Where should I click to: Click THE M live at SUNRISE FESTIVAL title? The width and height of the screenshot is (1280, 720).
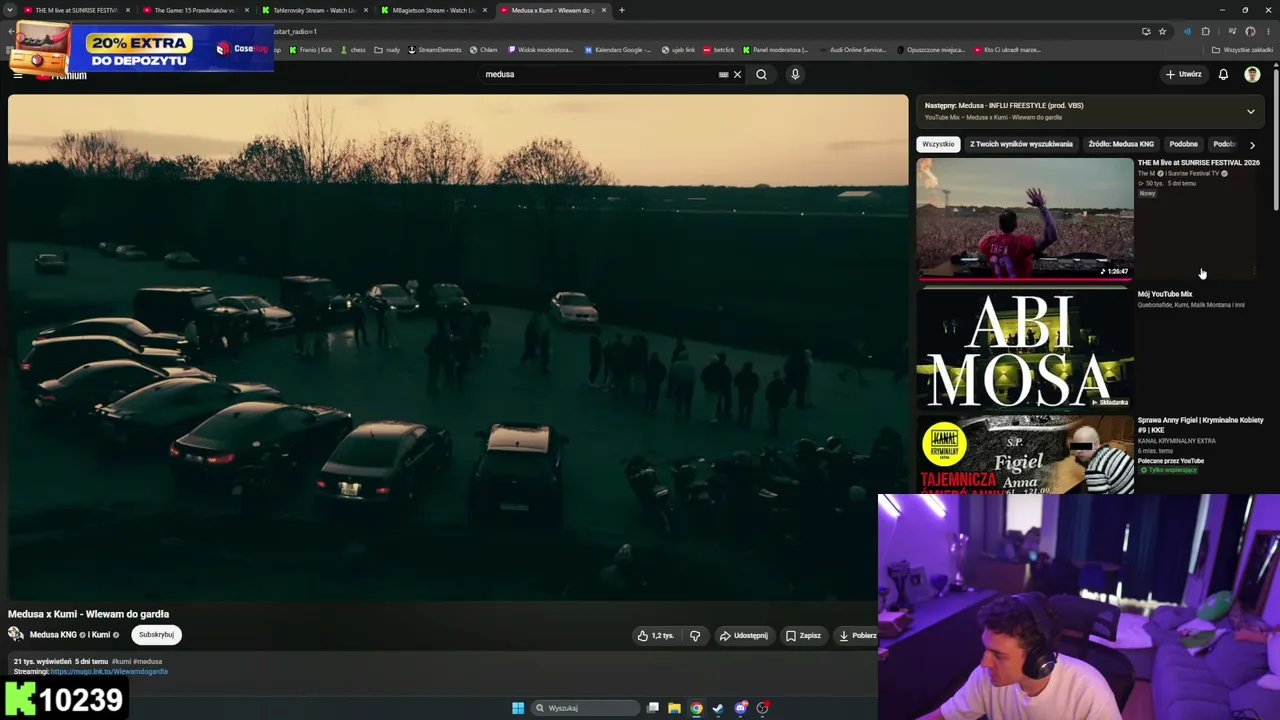tap(1199, 162)
